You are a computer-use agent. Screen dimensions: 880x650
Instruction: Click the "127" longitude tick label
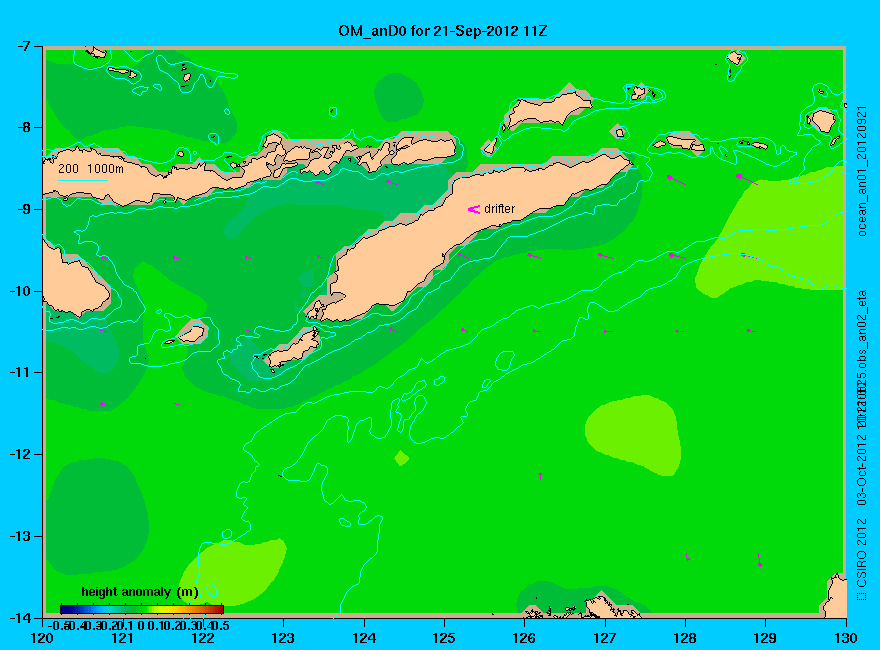(x=605, y=638)
